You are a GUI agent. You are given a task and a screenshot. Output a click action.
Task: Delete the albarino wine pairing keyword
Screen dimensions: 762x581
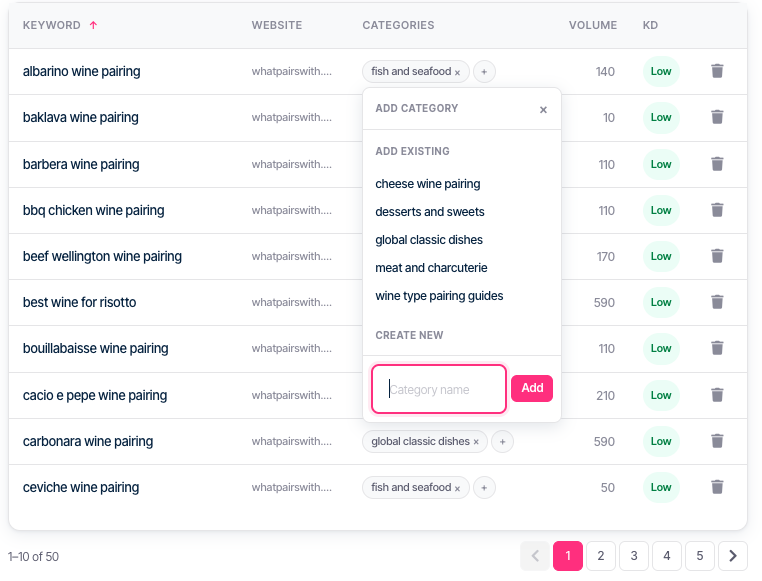(x=717, y=71)
